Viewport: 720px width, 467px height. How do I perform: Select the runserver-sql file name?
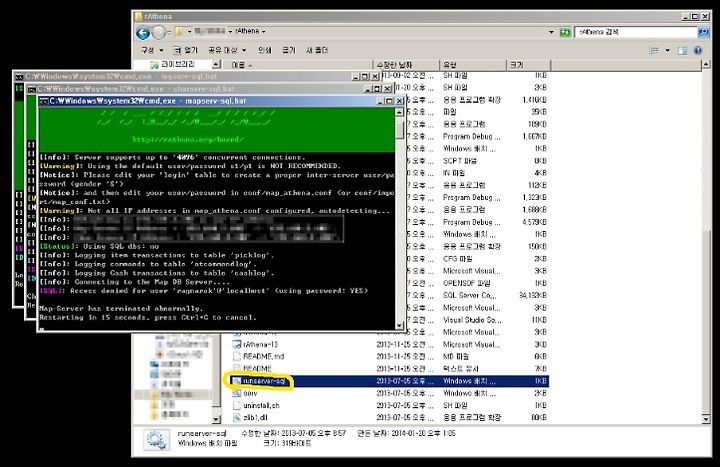[265, 381]
